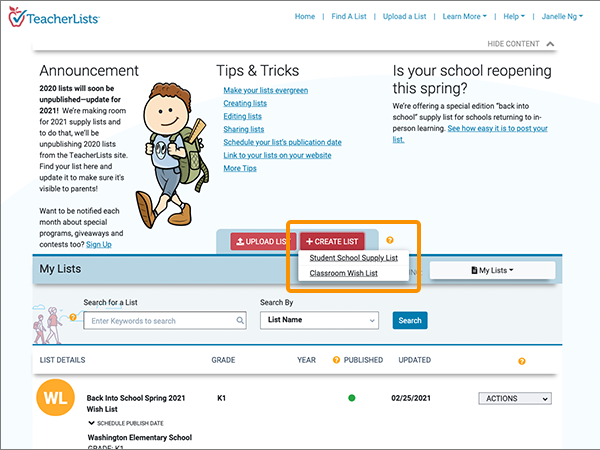Open the My Lists dropdown button
This screenshot has width=600, height=450.
click(x=492, y=270)
